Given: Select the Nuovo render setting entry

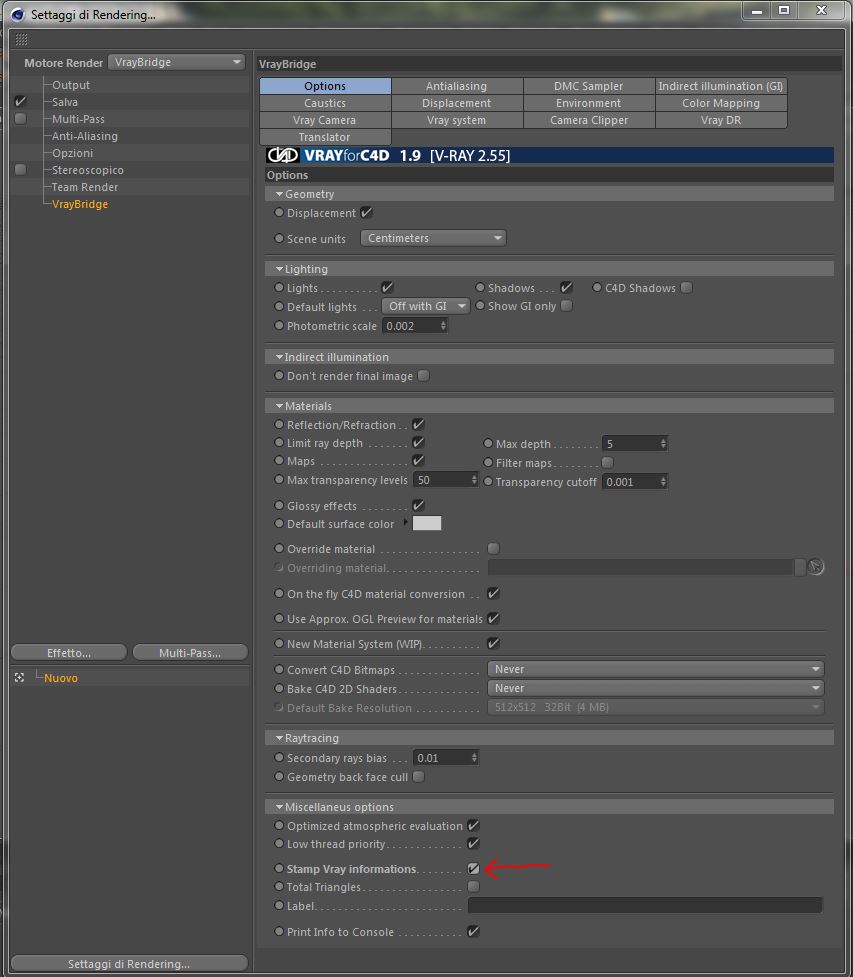Looking at the screenshot, I should pyautogui.click(x=61, y=678).
